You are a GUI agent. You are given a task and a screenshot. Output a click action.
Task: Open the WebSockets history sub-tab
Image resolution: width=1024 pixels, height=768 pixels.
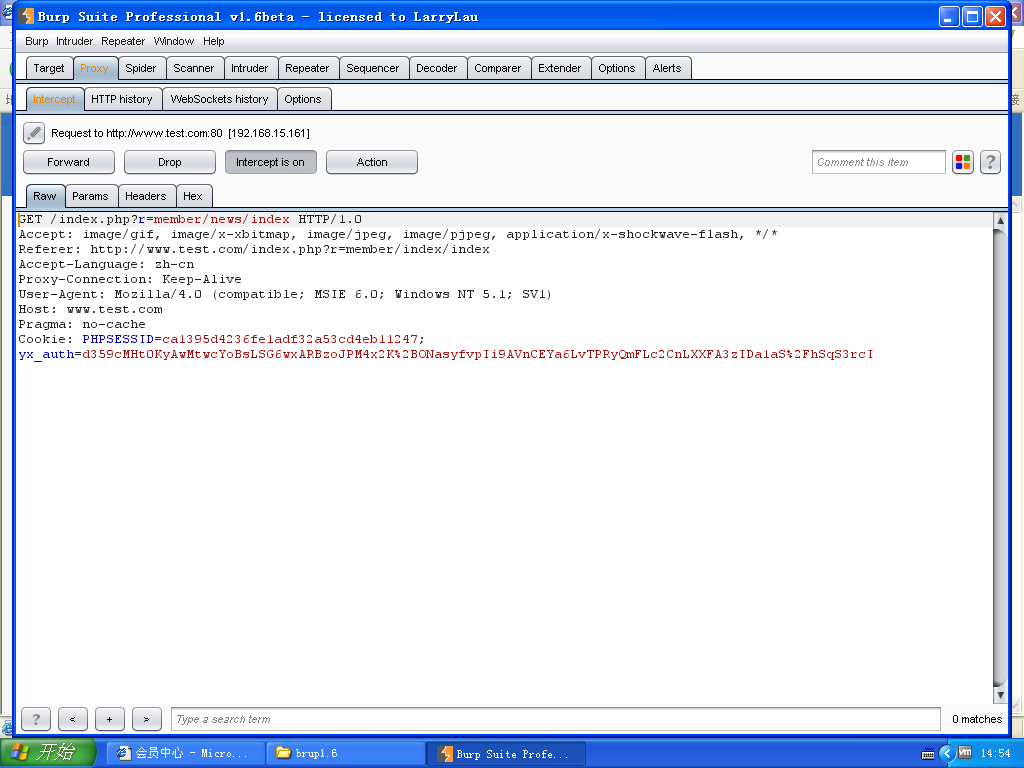click(219, 99)
